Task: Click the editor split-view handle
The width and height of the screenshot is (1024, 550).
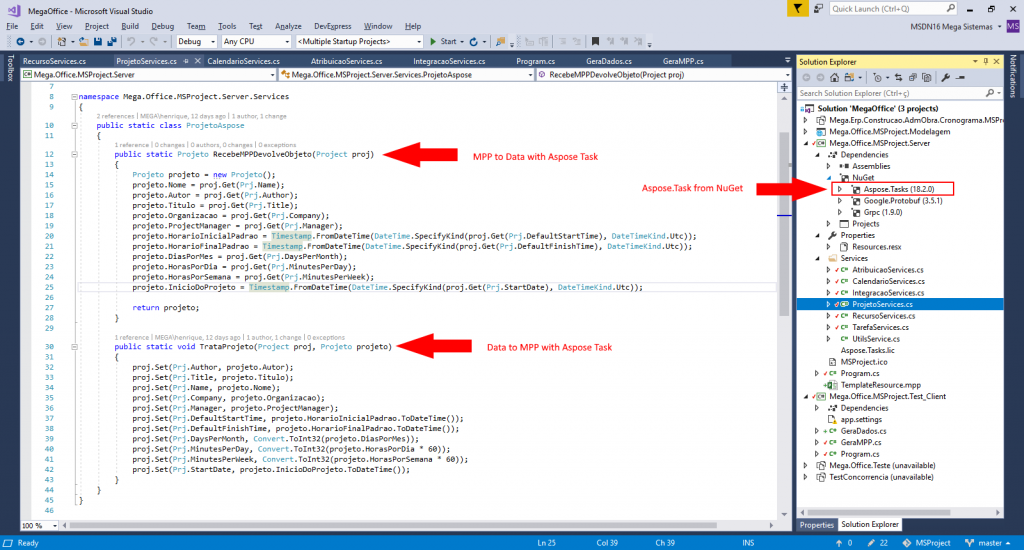Action: (784, 86)
